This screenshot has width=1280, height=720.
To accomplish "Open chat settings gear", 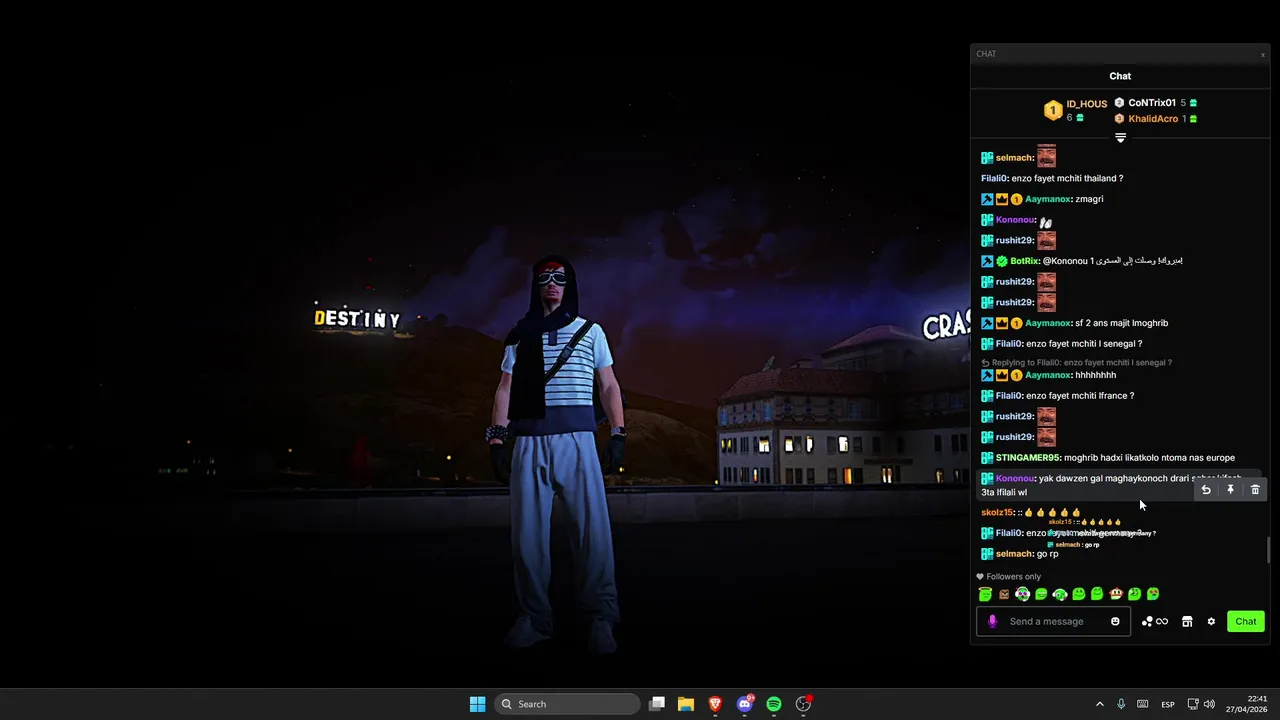I will click(1211, 621).
